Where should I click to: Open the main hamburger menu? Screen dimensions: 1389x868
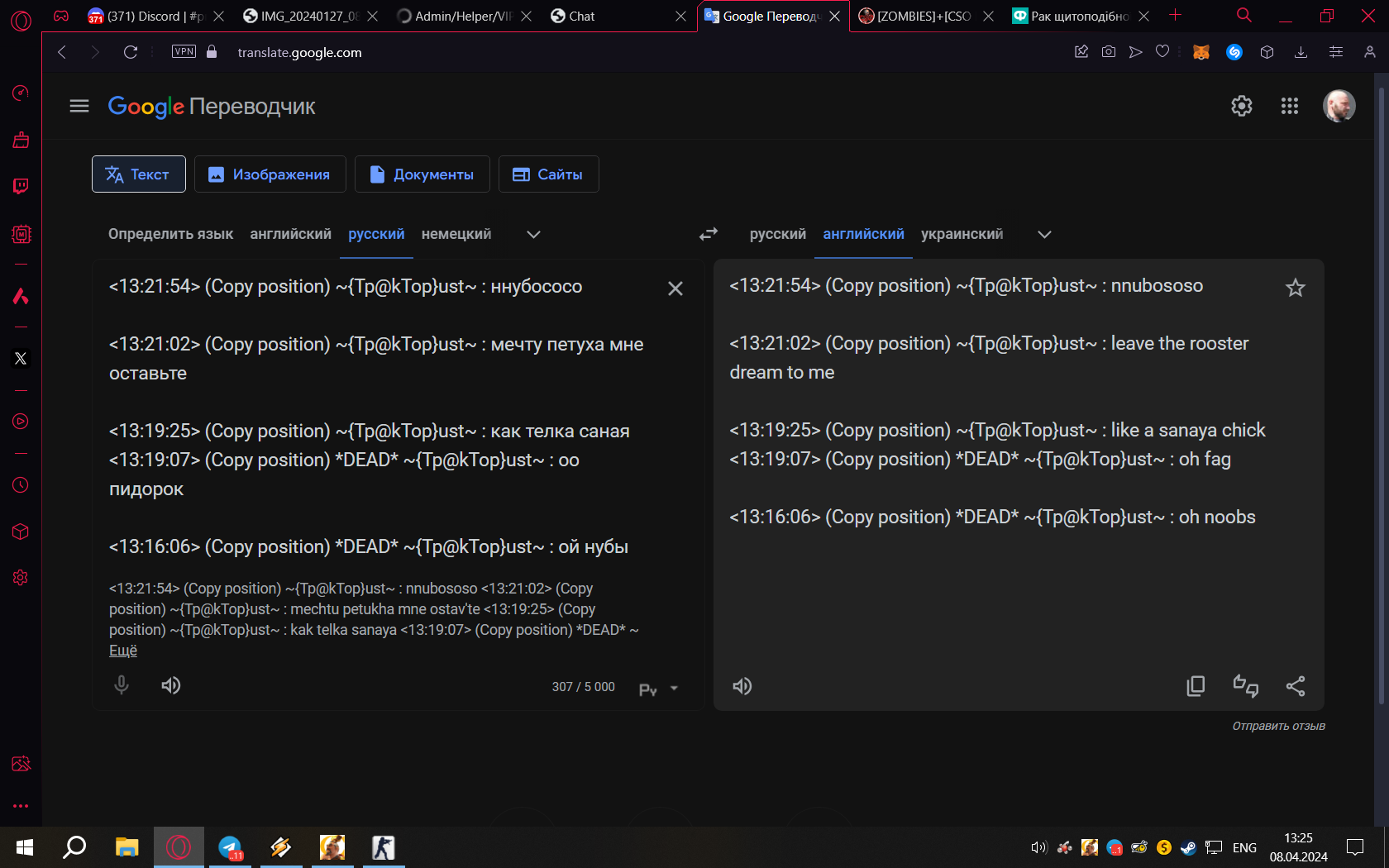pyautogui.click(x=79, y=106)
